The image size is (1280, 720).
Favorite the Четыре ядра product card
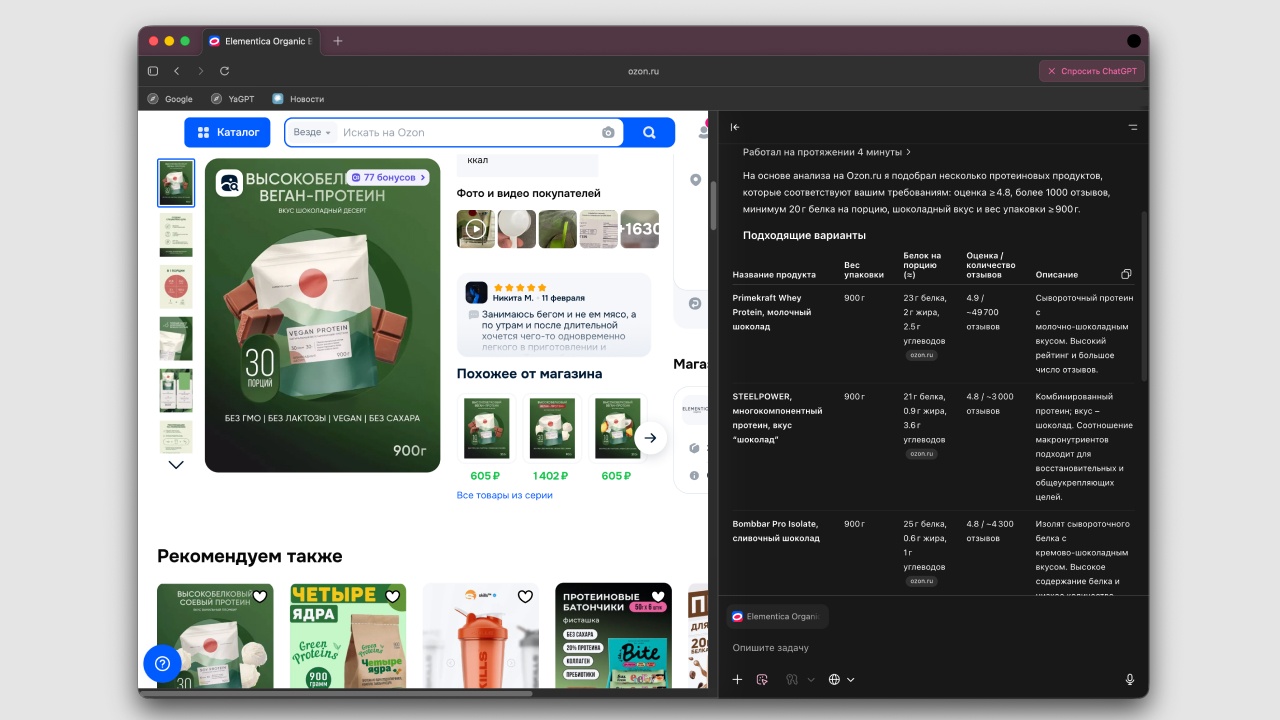(x=393, y=597)
